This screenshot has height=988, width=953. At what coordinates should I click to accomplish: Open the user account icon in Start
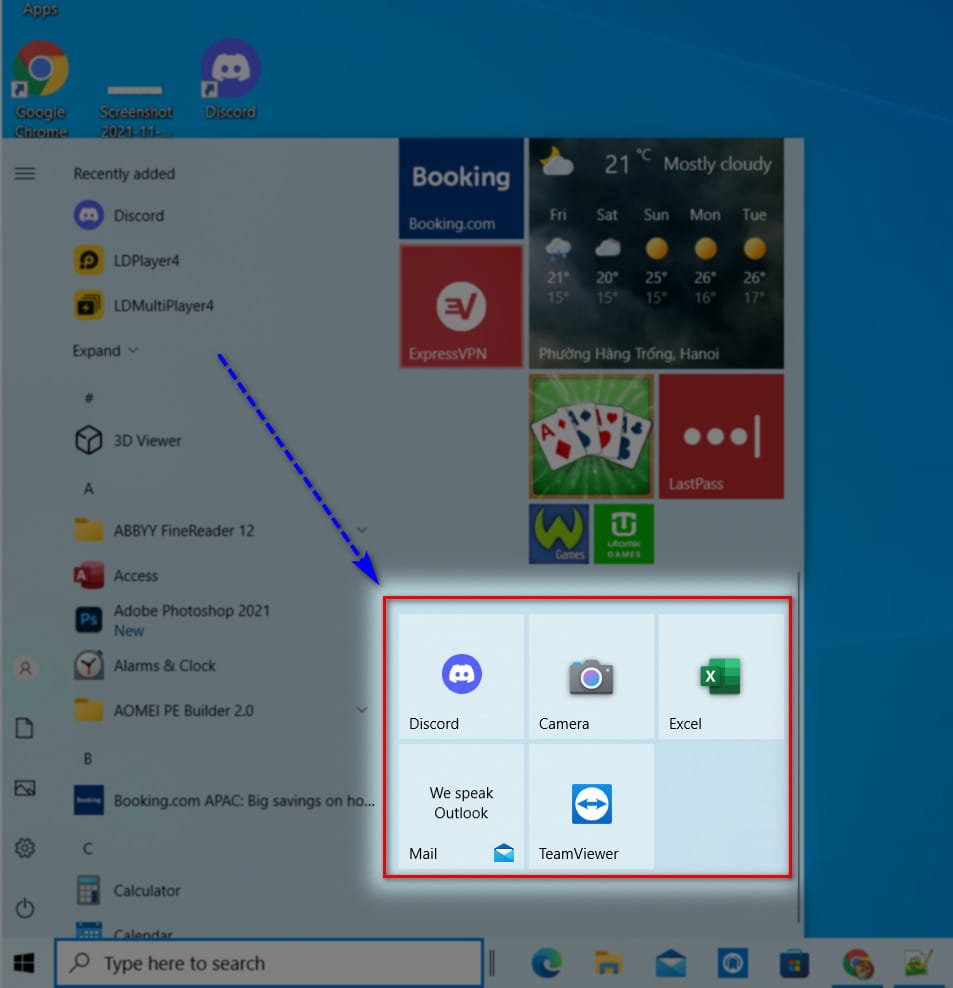25,668
